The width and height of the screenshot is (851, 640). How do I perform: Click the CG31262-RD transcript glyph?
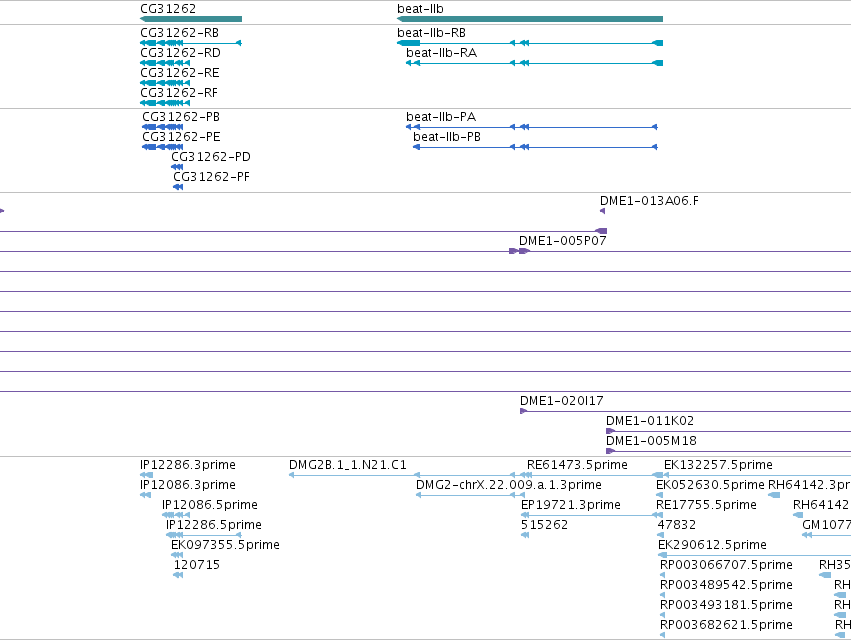click(165, 63)
